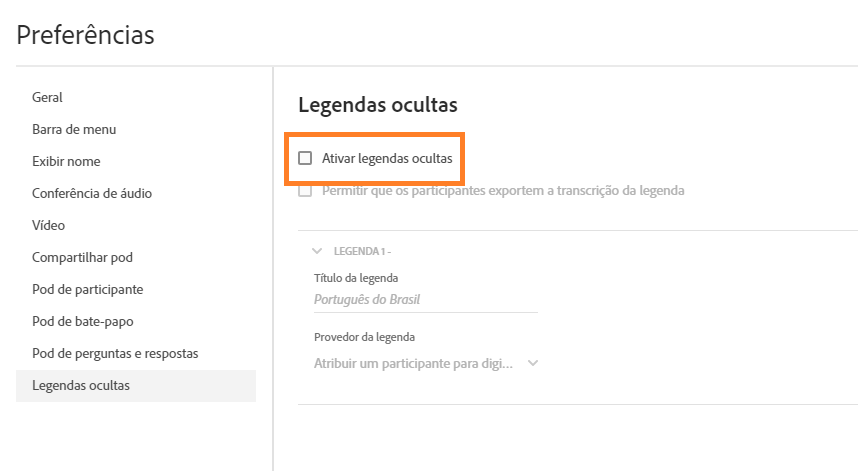
Task: Open the Provedor da legenda dropdown arrow
Action: tap(533, 363)
